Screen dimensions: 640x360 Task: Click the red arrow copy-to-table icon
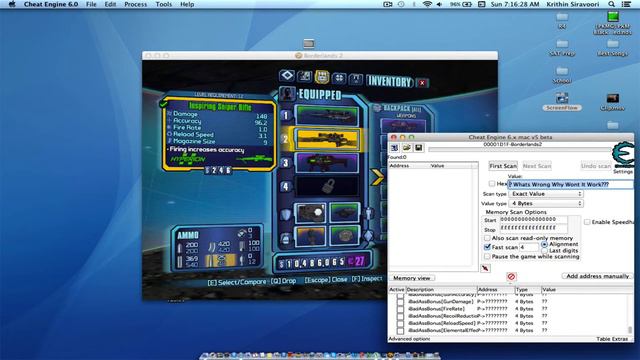(485, 268)
